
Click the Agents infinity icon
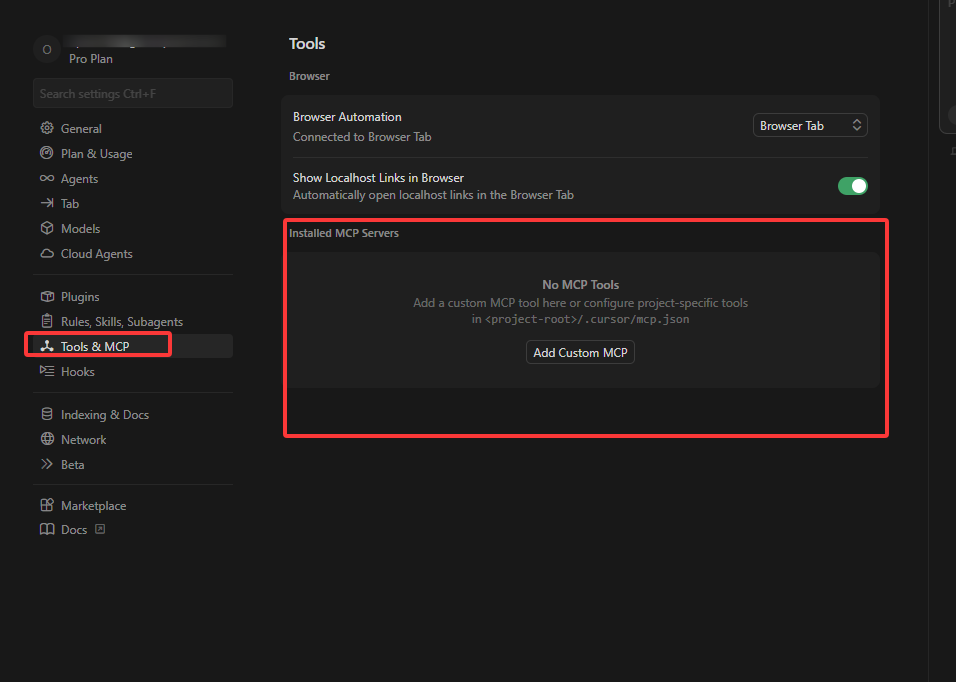tap(47, 178)
